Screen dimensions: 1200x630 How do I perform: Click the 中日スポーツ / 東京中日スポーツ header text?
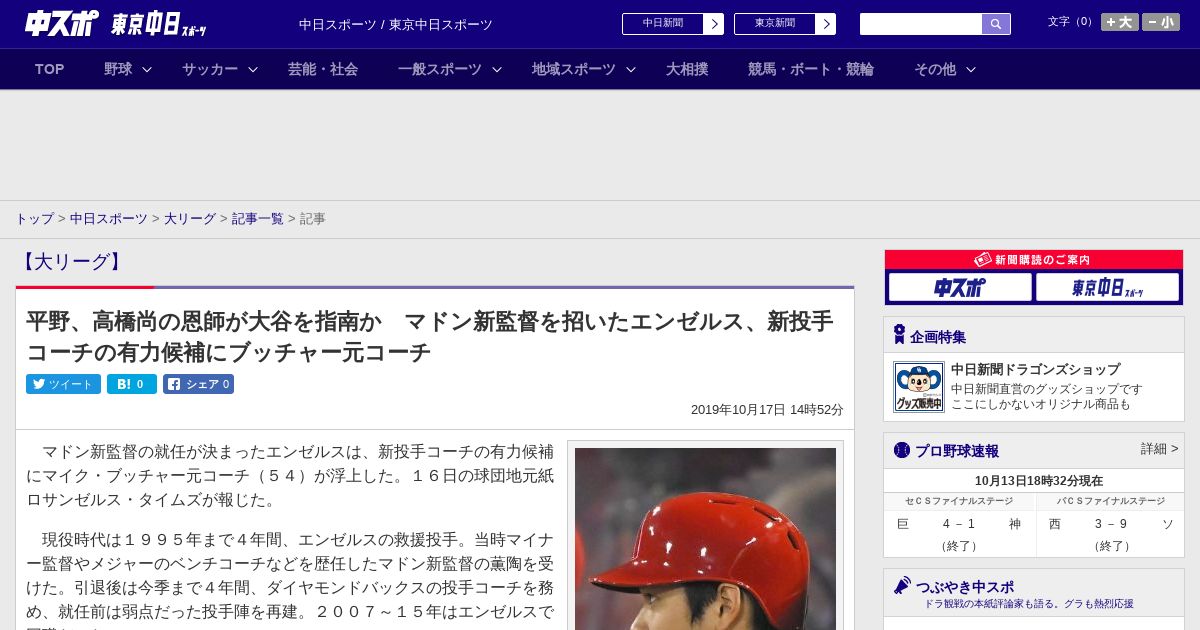click(396, 24)
